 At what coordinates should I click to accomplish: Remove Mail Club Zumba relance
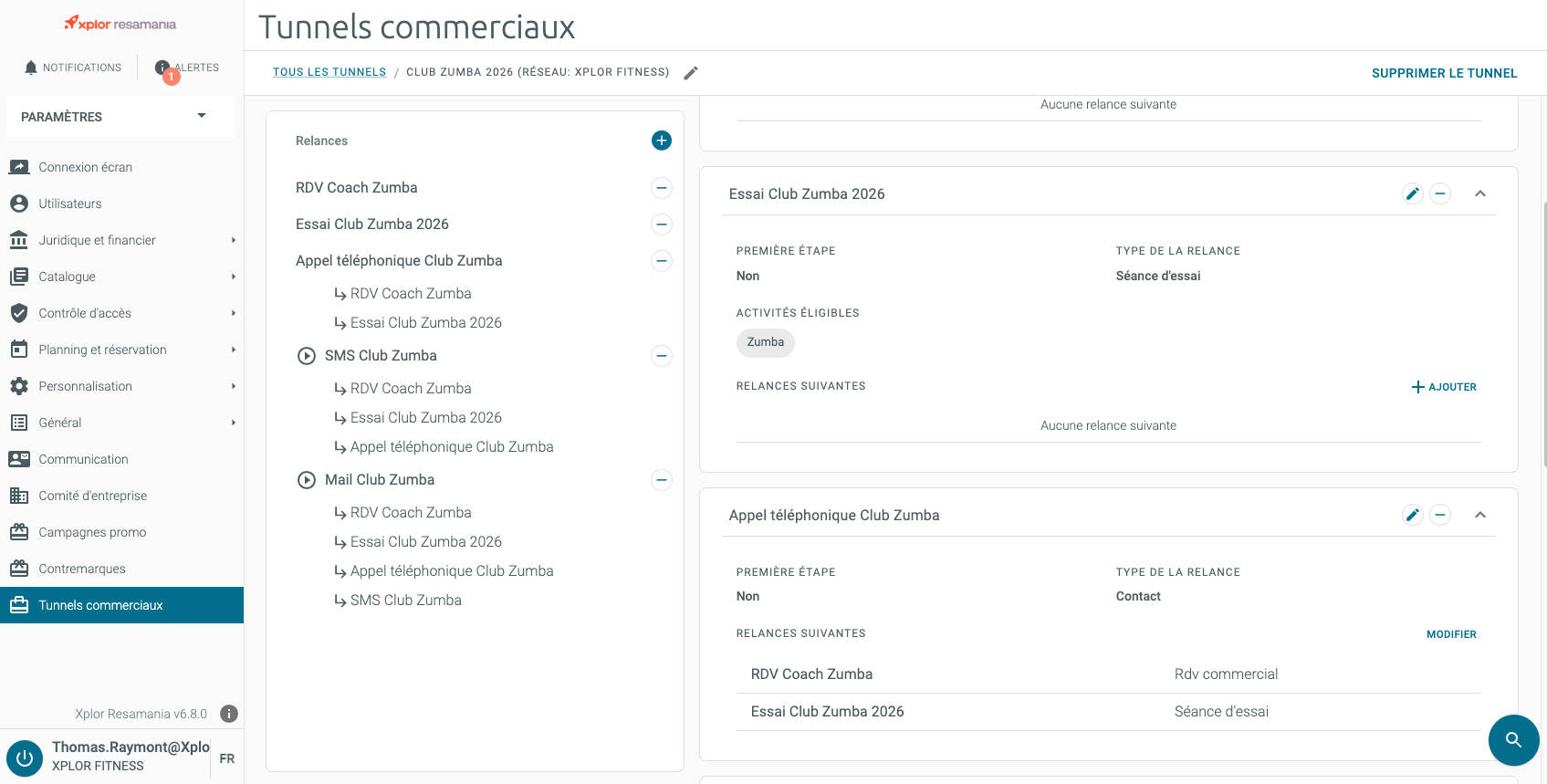[662, 480]
